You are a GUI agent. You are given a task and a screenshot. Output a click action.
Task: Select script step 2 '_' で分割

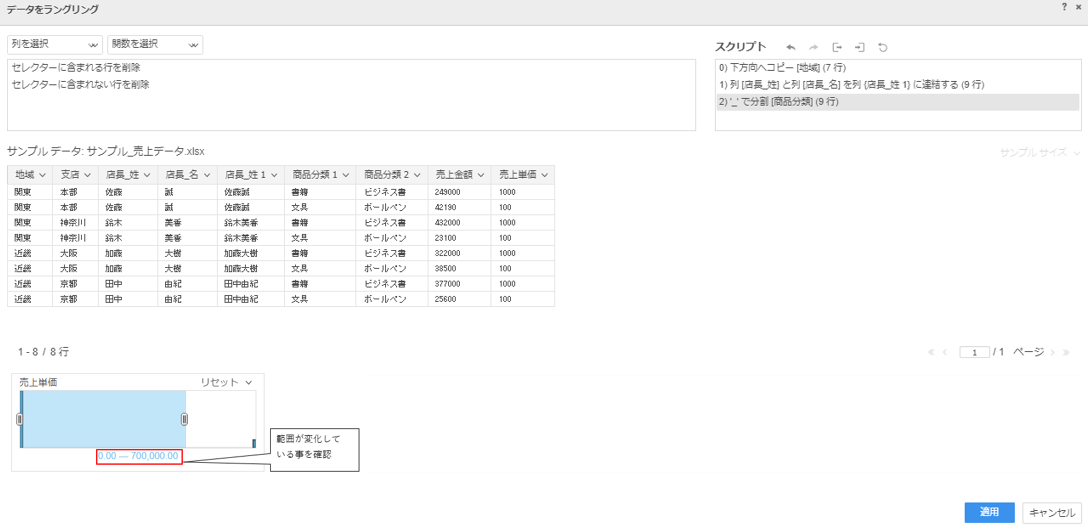898,102
